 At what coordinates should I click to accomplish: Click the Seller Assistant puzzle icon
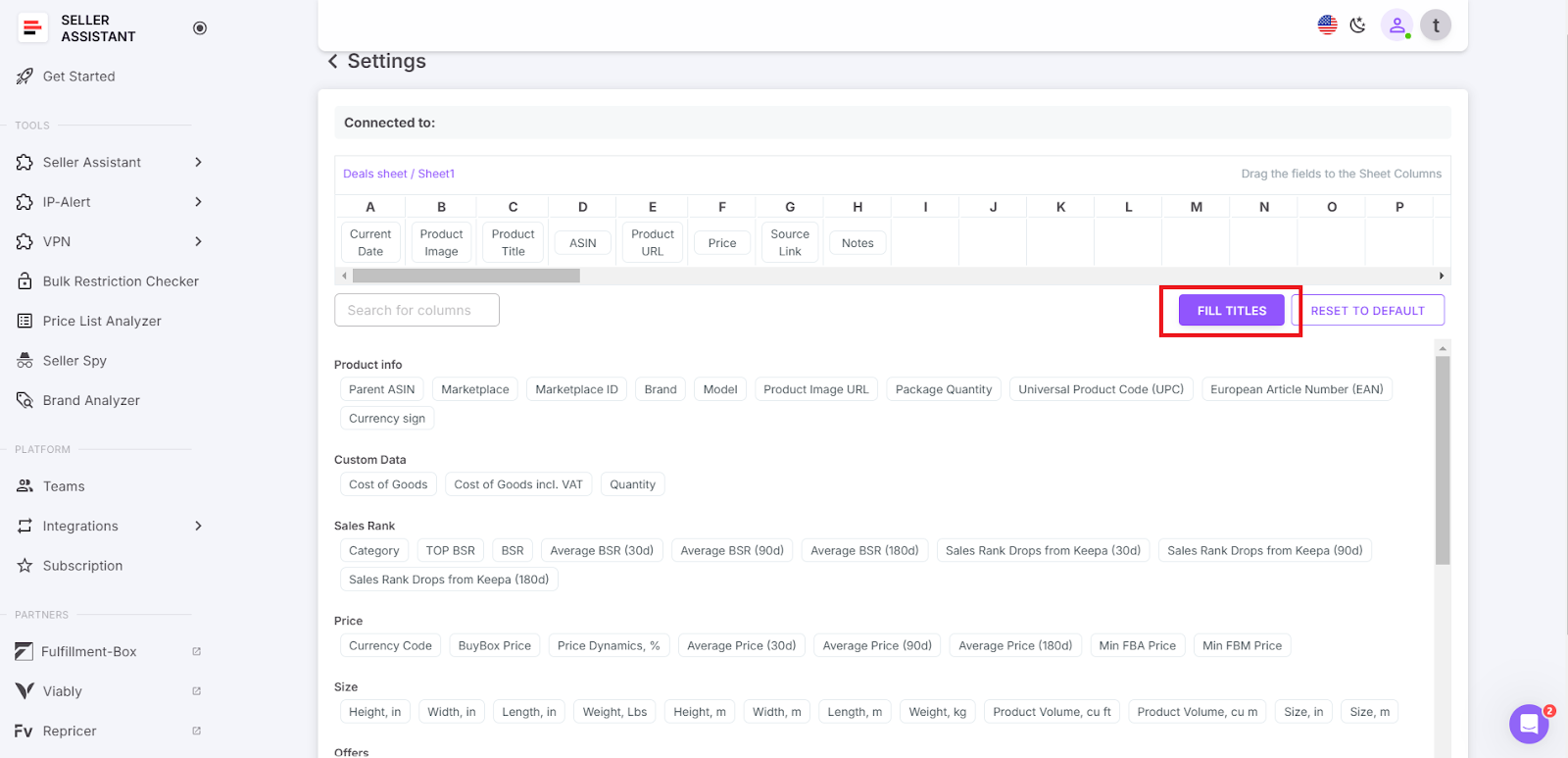[24, 163]
